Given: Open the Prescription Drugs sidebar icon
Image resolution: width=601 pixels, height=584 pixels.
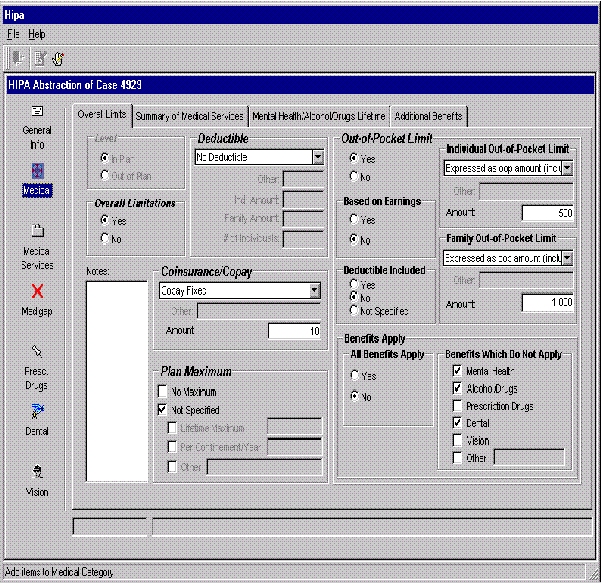Looking at the screenshot, I should (37, 352).
